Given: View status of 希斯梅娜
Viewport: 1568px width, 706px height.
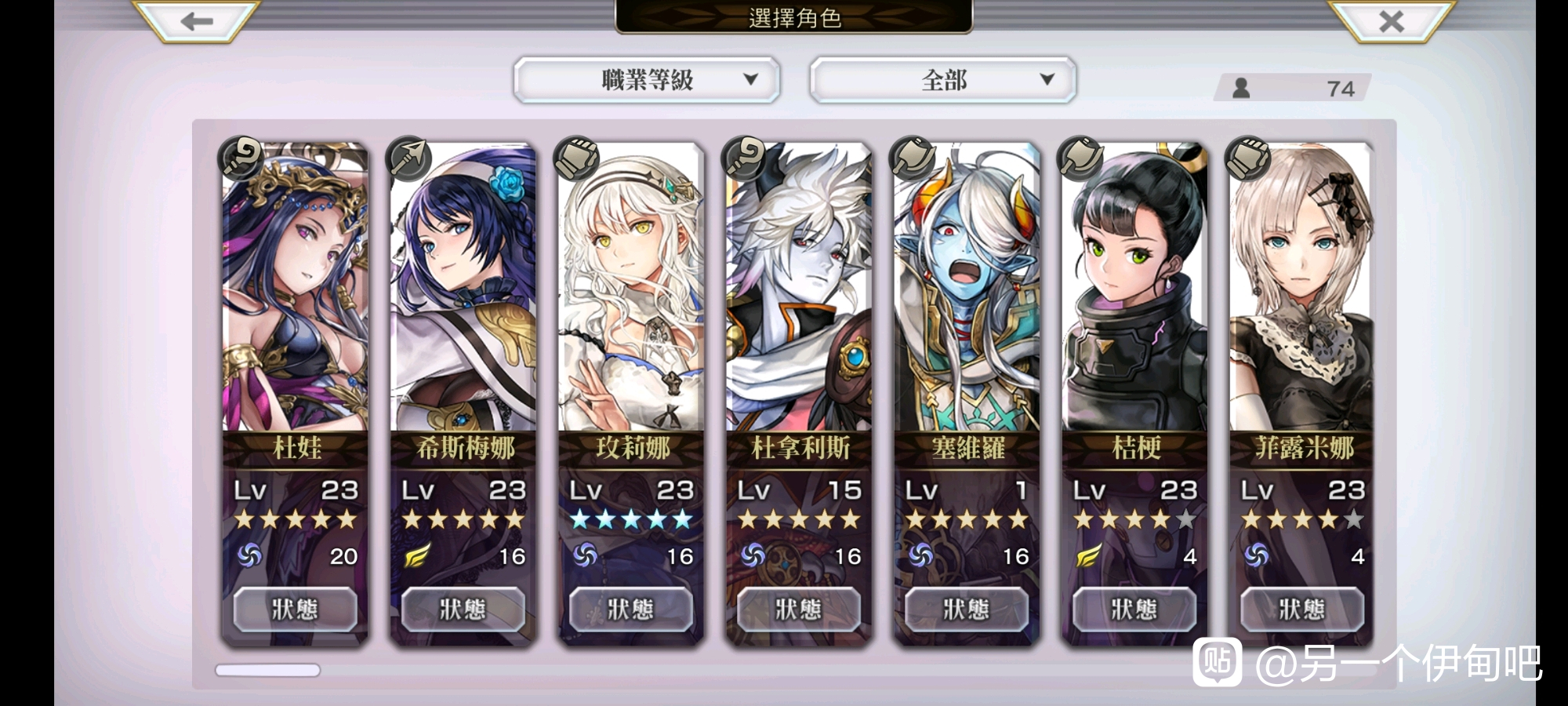Looking at the screenshot, I should coord(463,609).
